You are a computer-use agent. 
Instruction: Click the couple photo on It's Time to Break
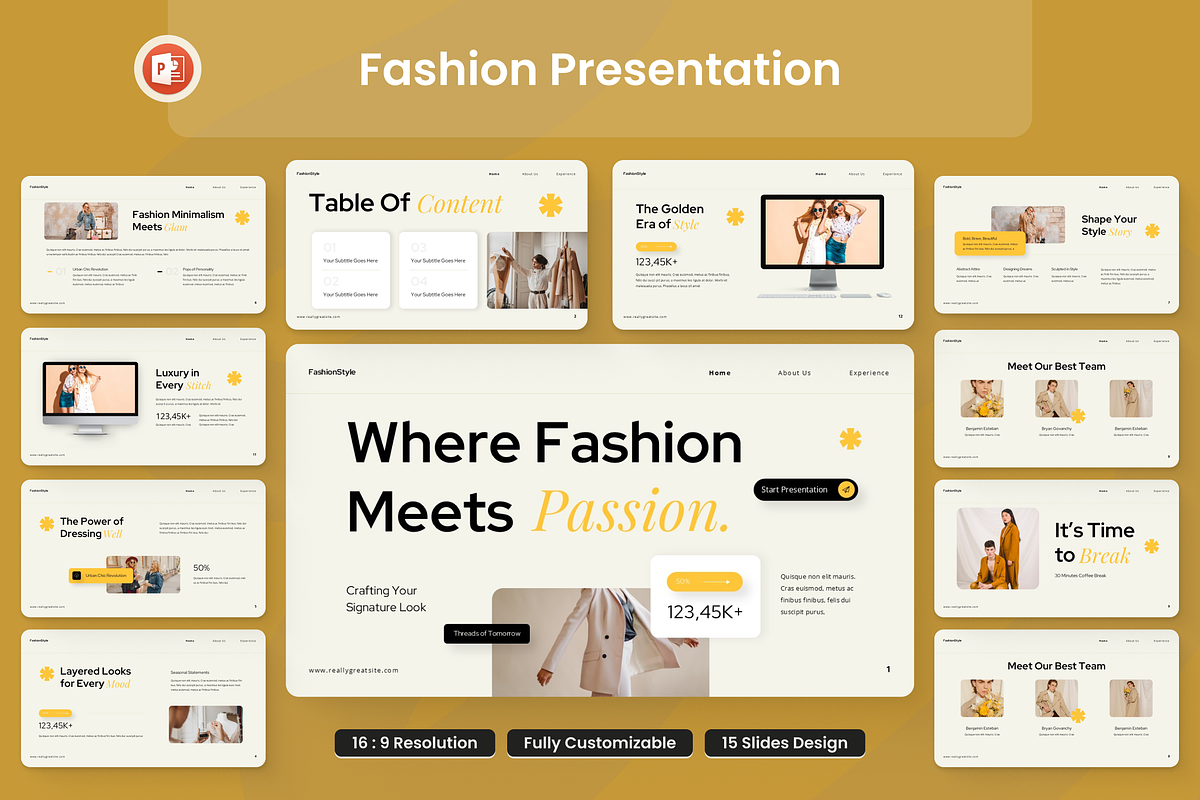(x=998, y=548)
